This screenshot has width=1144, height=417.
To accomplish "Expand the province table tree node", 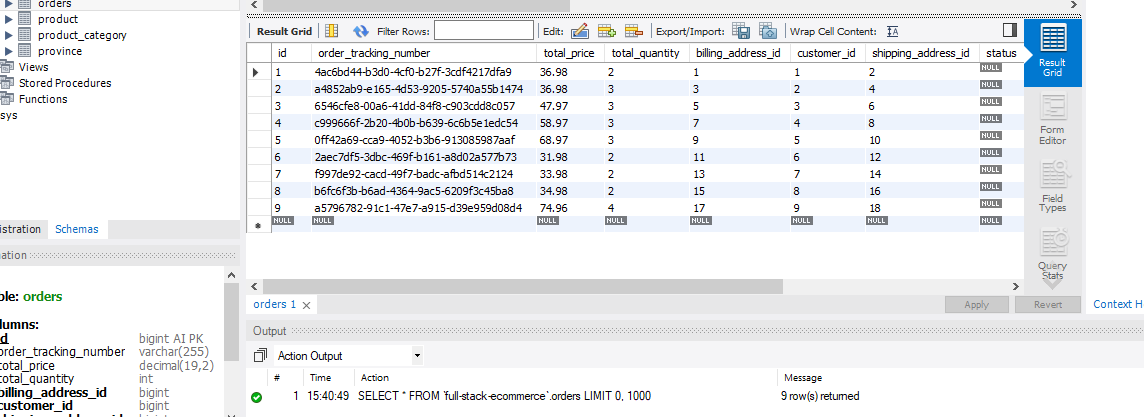I will point(10,51).
